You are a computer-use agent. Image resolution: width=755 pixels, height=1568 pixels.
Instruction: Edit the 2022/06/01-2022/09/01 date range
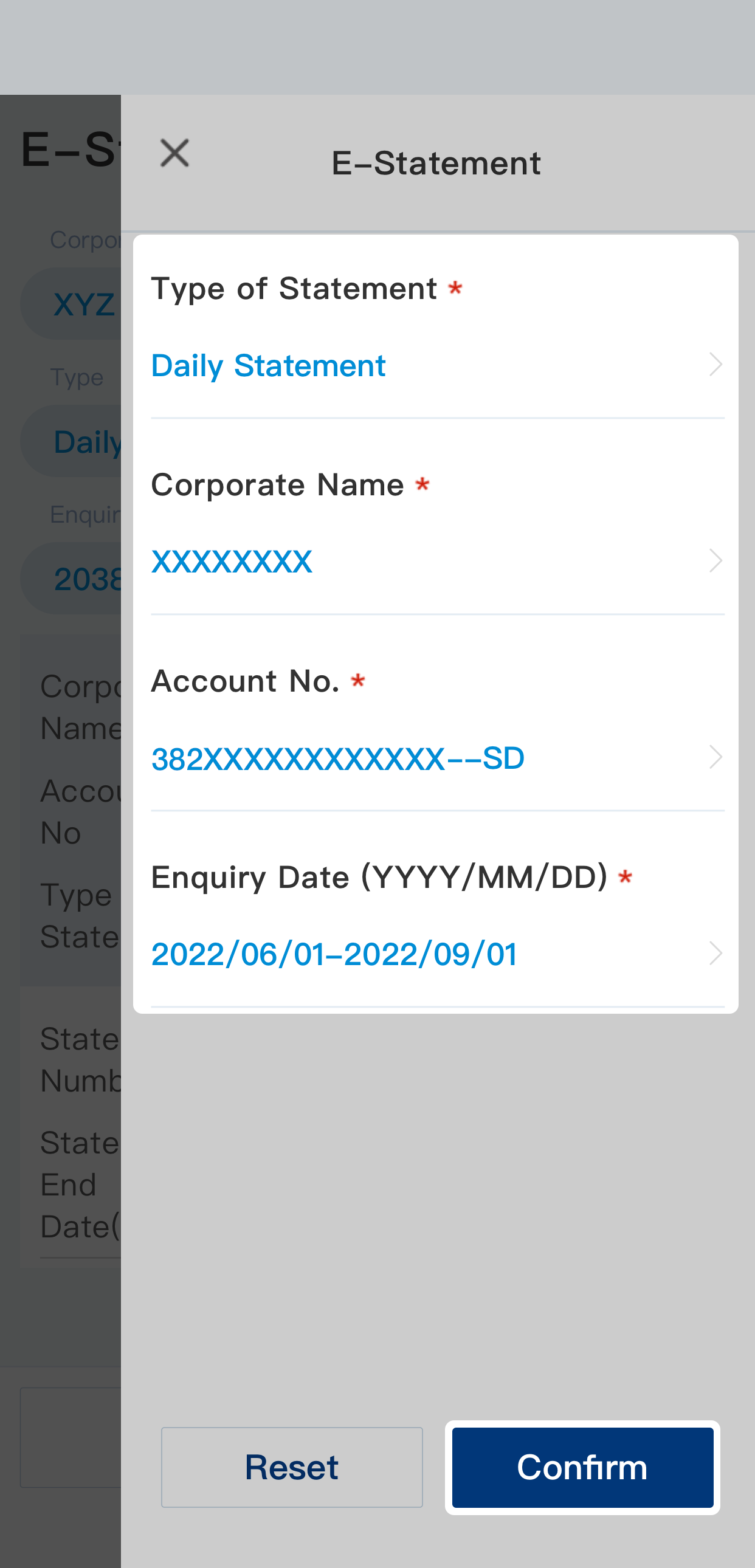point(334,954)
